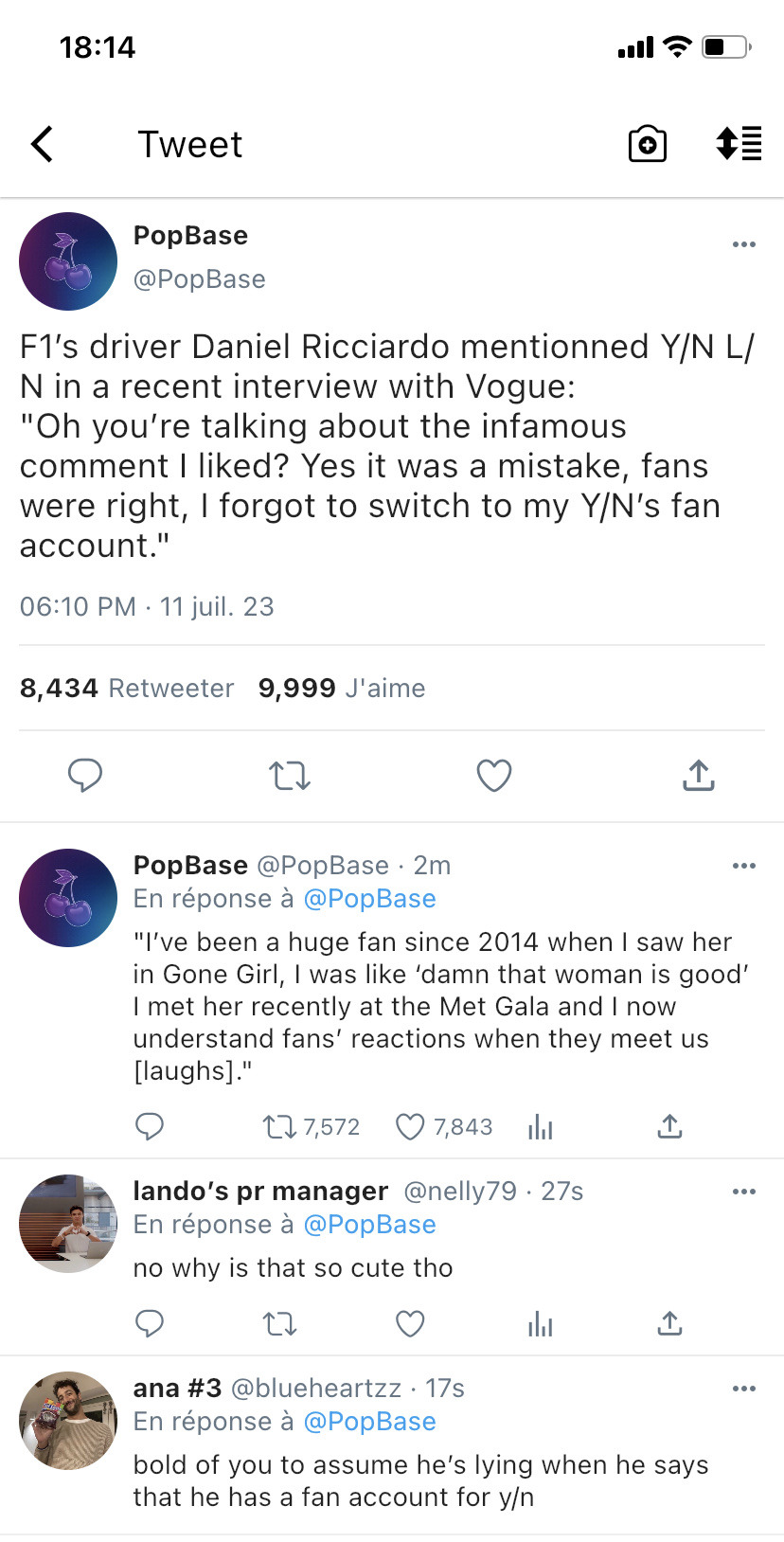Like the PopBase reply with 7,843 likes

point(410,1126)
